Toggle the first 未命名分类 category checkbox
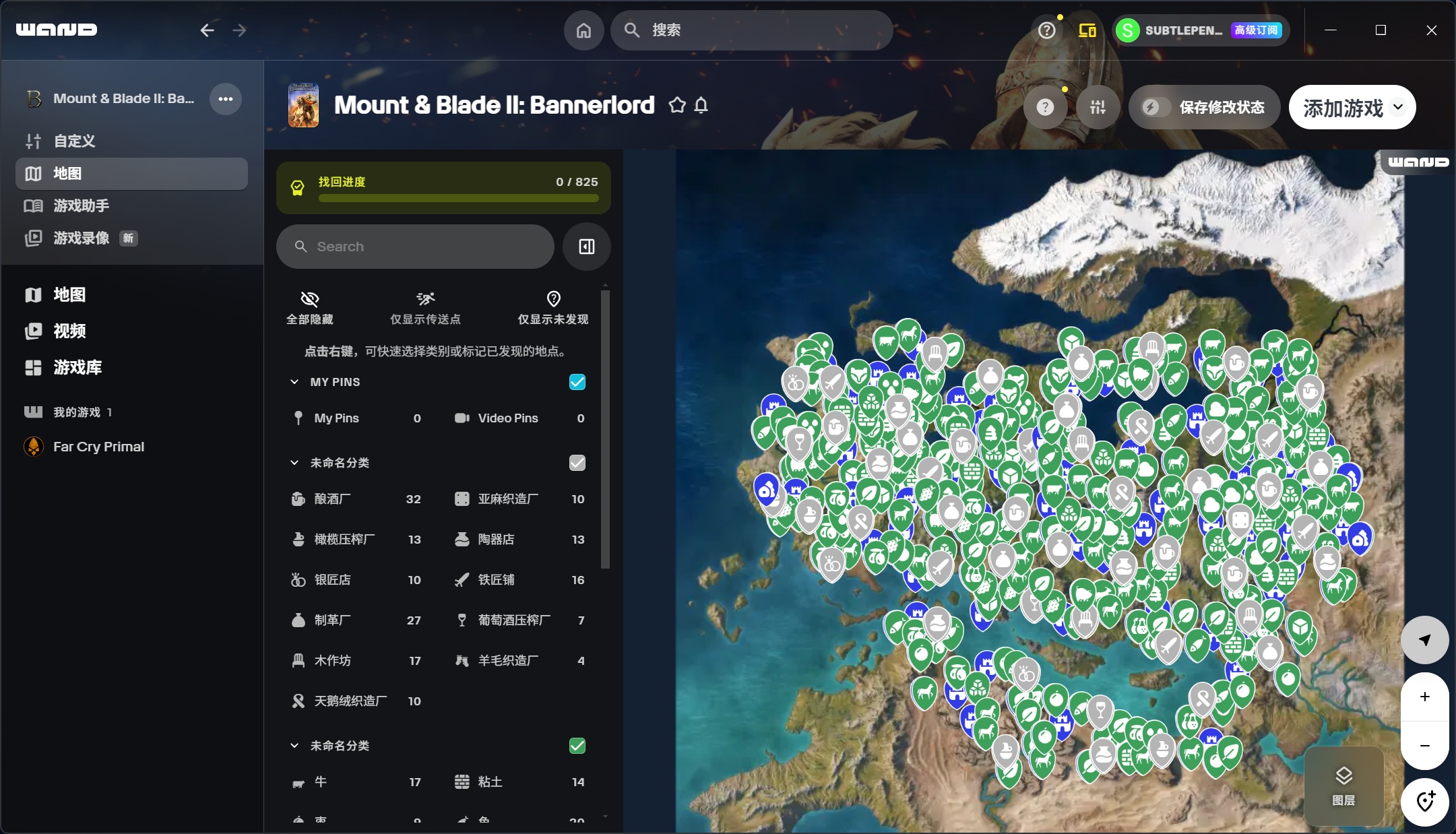 coord(577,463)
